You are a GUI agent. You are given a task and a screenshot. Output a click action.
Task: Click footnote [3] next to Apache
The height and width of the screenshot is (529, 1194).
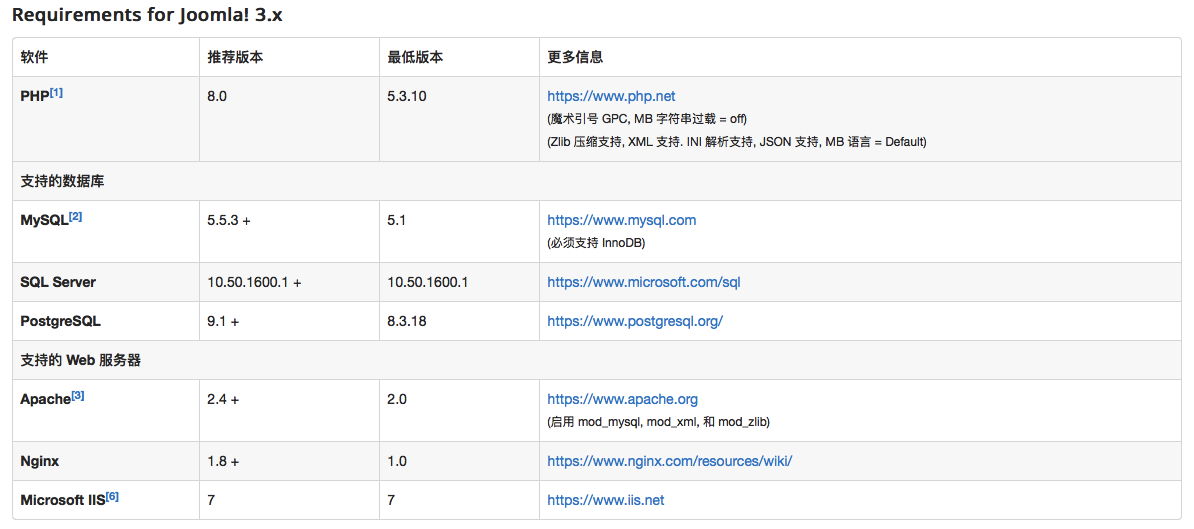(78, 396)
